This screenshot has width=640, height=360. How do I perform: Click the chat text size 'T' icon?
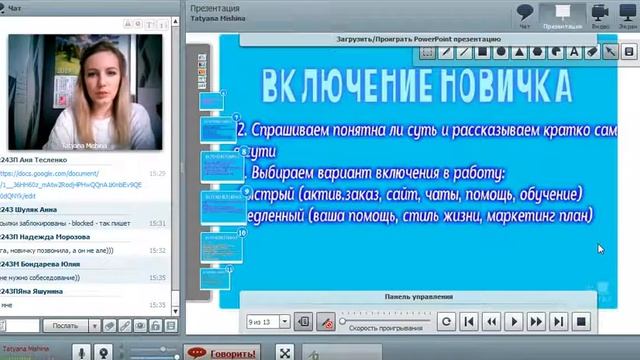click(150, 25)
